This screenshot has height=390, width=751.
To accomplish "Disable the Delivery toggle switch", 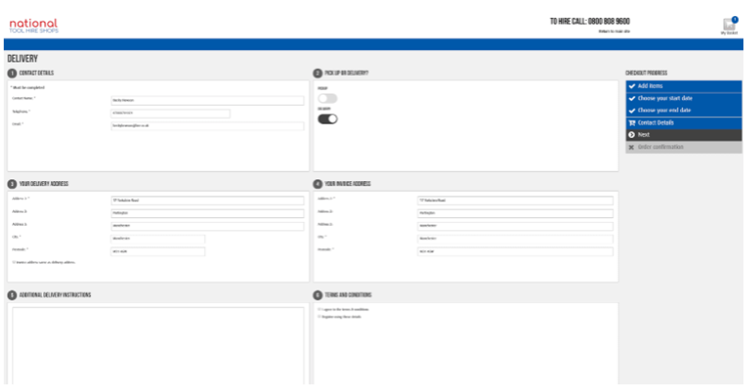I will coord(328,119).
